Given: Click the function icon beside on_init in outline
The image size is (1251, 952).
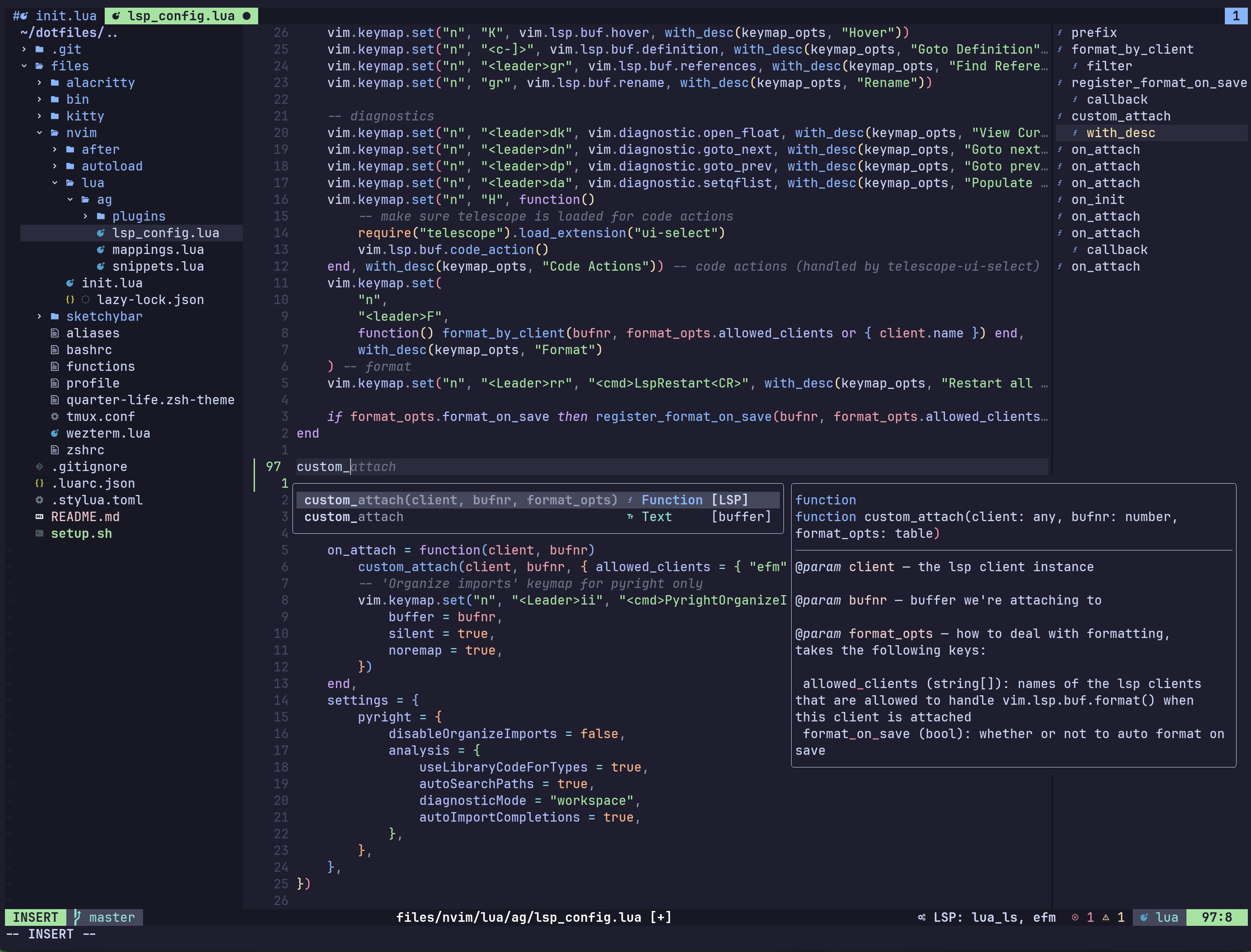Looking at the screenshot, I should (x=1059, y=199).
